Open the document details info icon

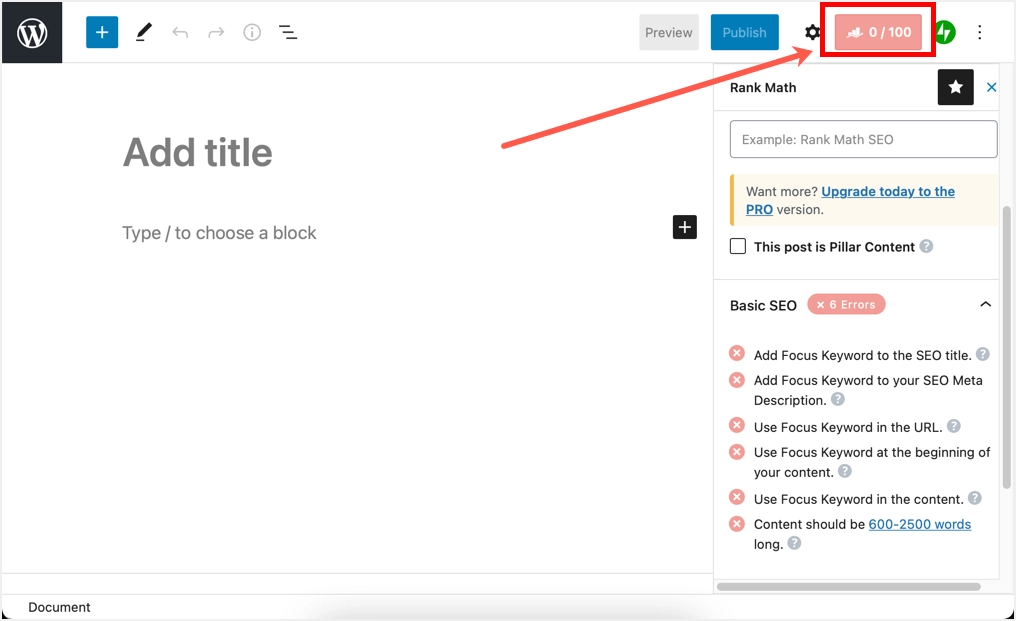[x=252, y=32]
